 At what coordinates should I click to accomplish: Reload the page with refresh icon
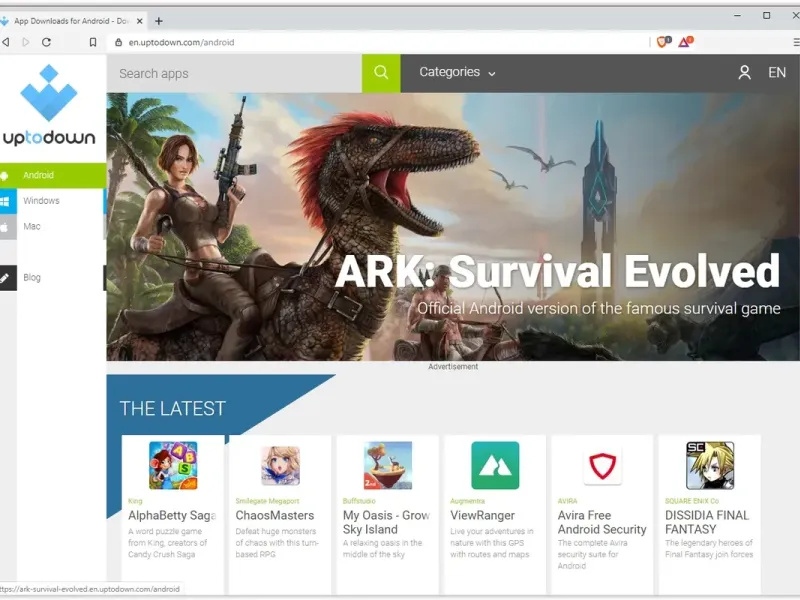click(x=46, y=42)
